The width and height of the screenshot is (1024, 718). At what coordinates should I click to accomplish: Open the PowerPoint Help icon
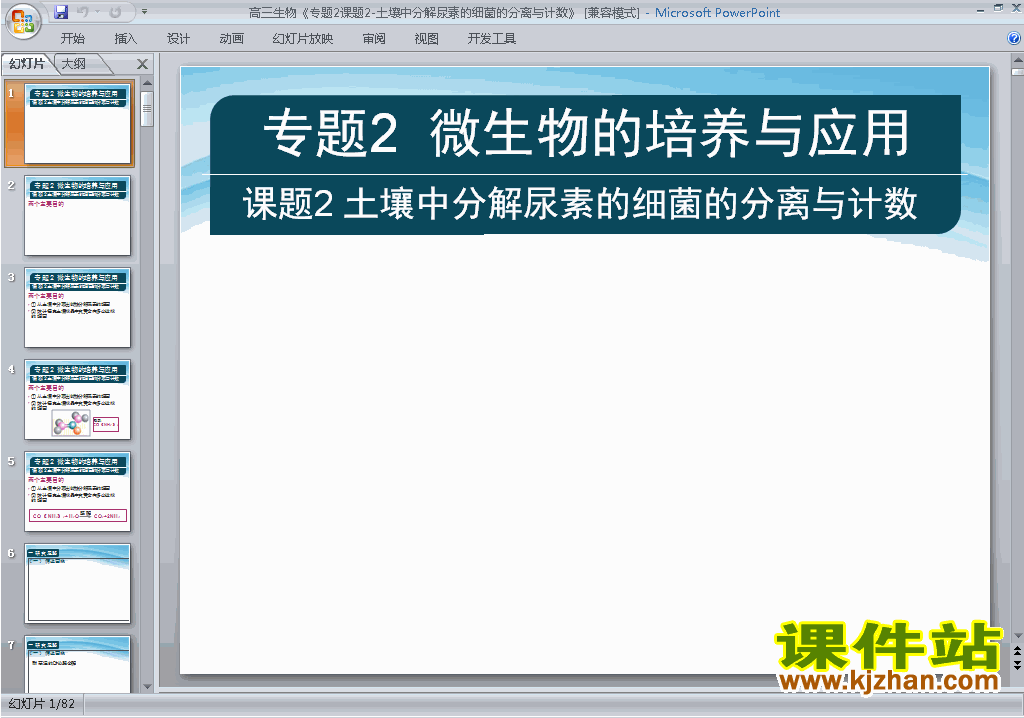pyautogui.click(x=1014, y=38)
